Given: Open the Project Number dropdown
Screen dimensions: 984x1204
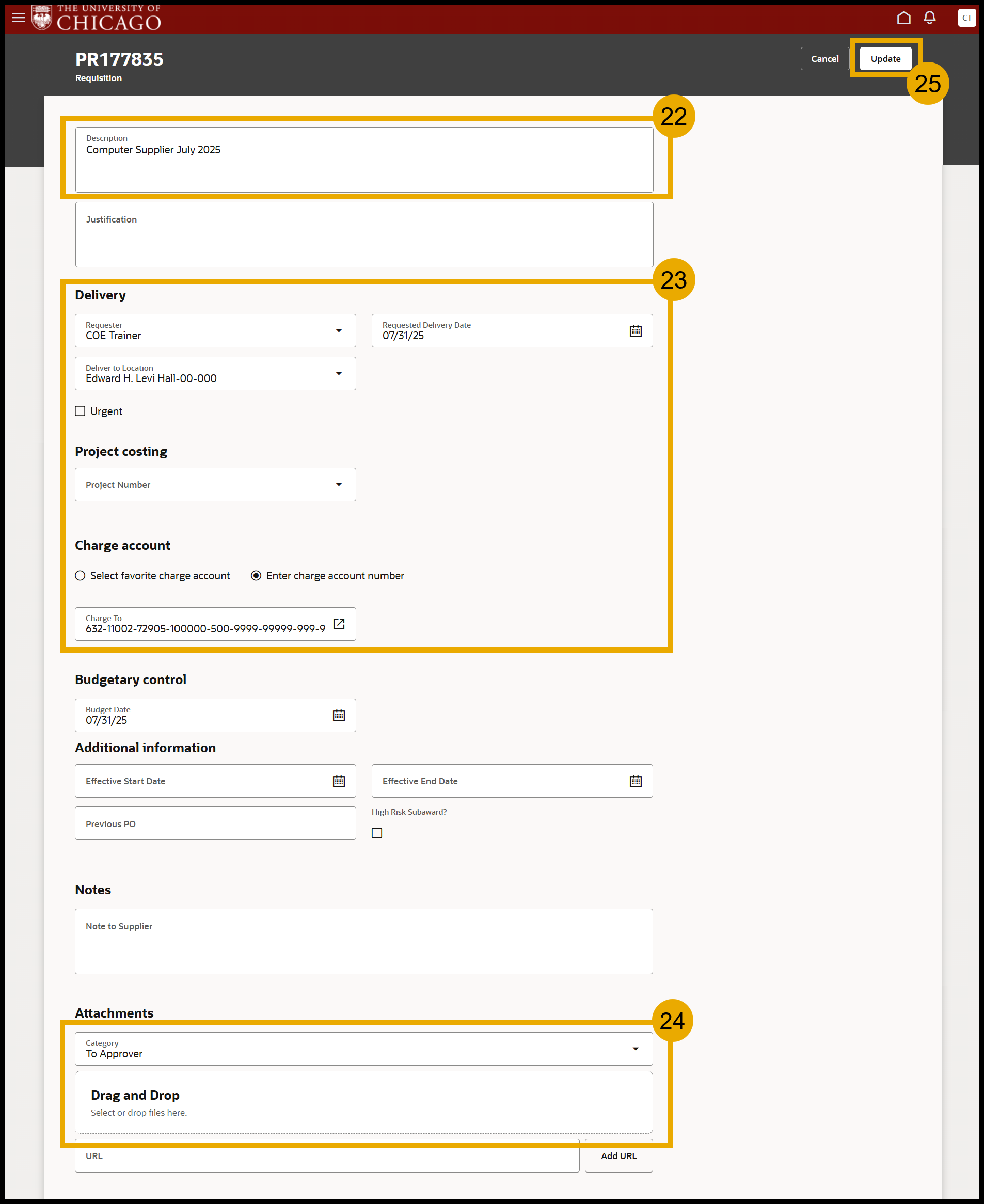Looking at the screenshot, I should point(338,484).
